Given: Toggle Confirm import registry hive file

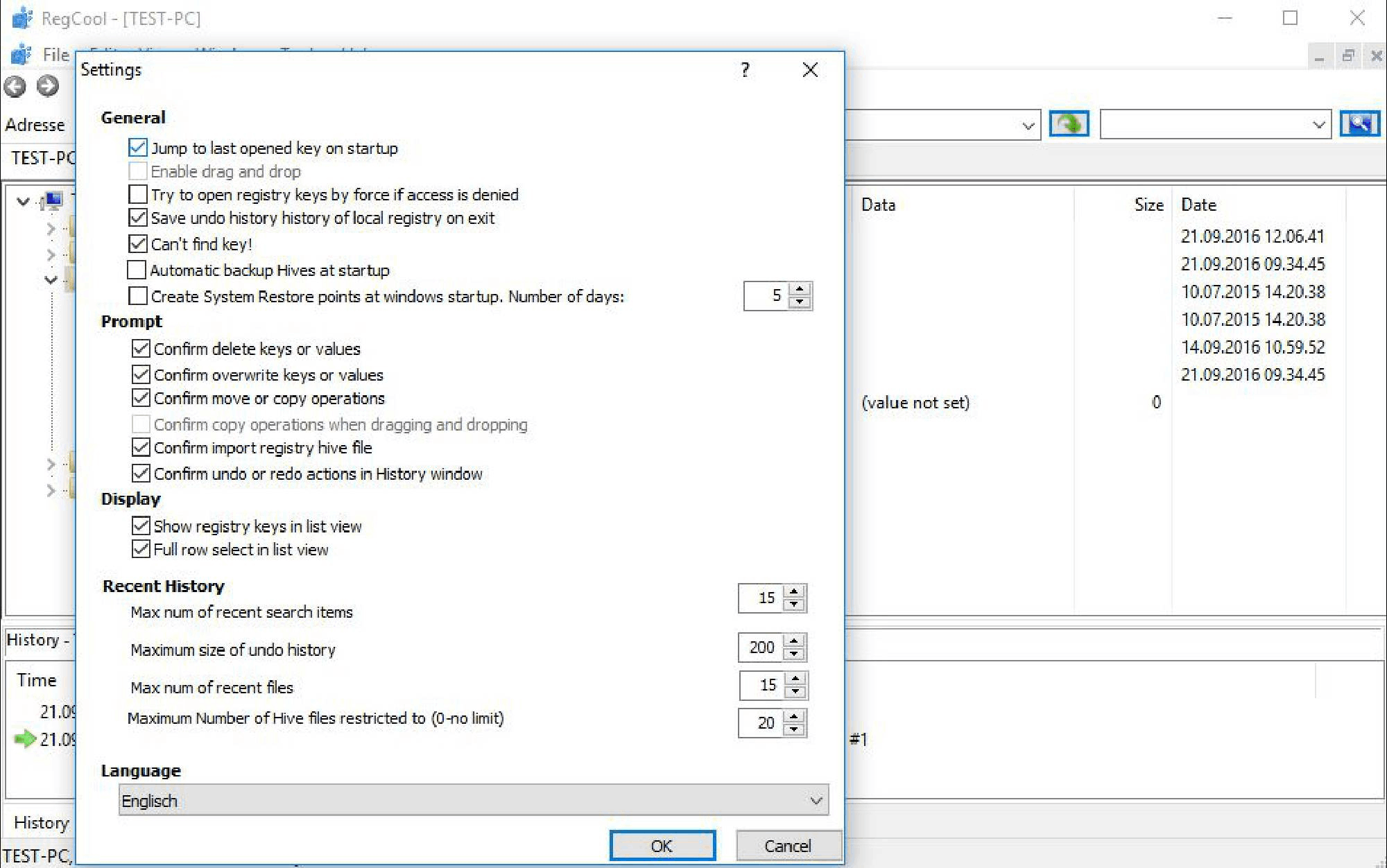Looking at the screenshot, I should pos(141,447).
